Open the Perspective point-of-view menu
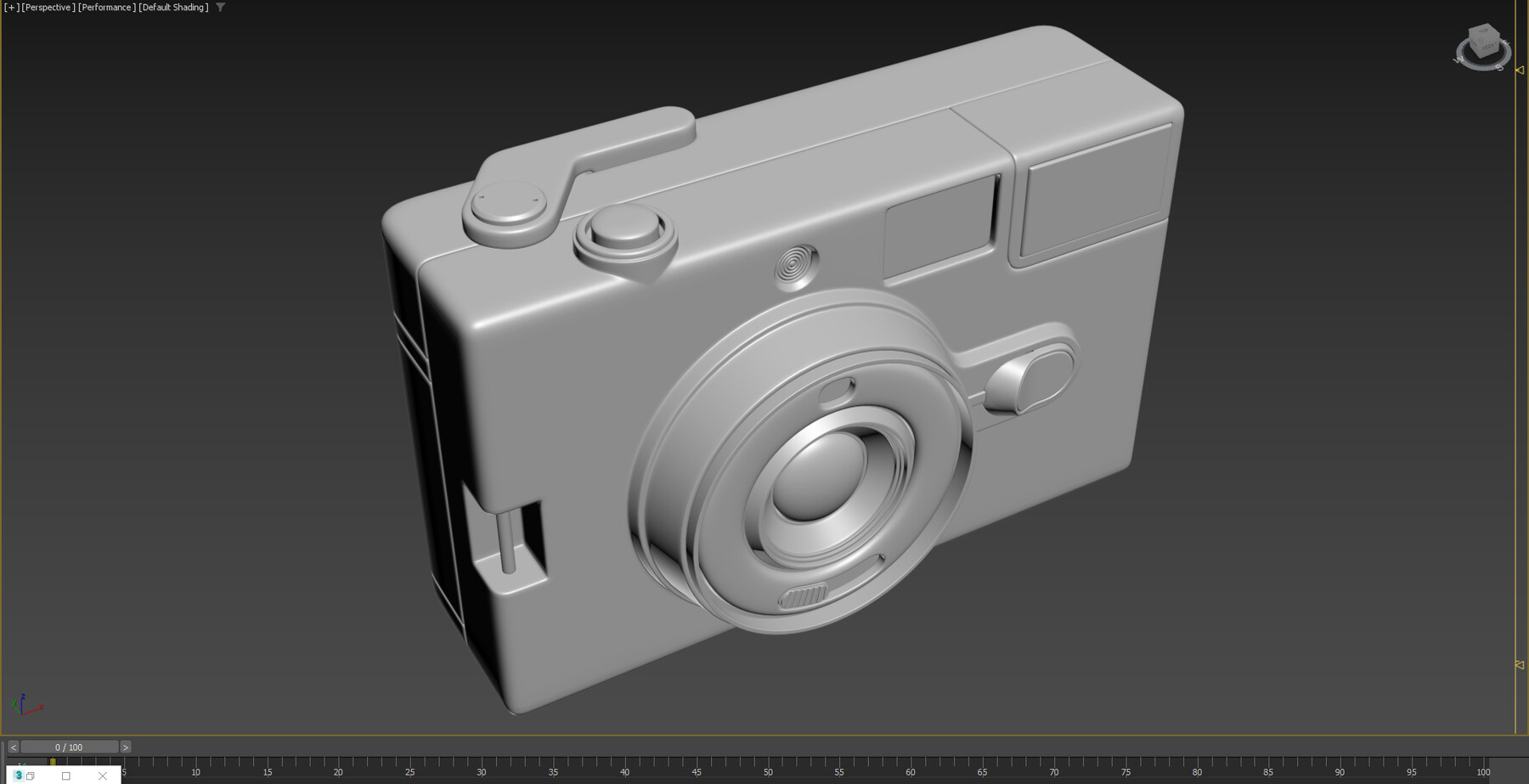The height and width of the screenshot is (784, 1529). pos(50,7)
